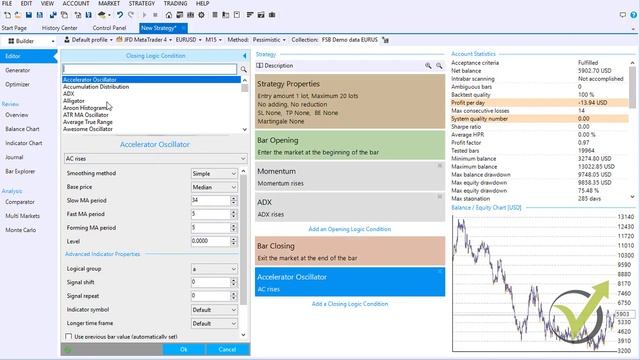Click the briefcase icon in toolbar

pyautogui.click(x=272, y=15)
